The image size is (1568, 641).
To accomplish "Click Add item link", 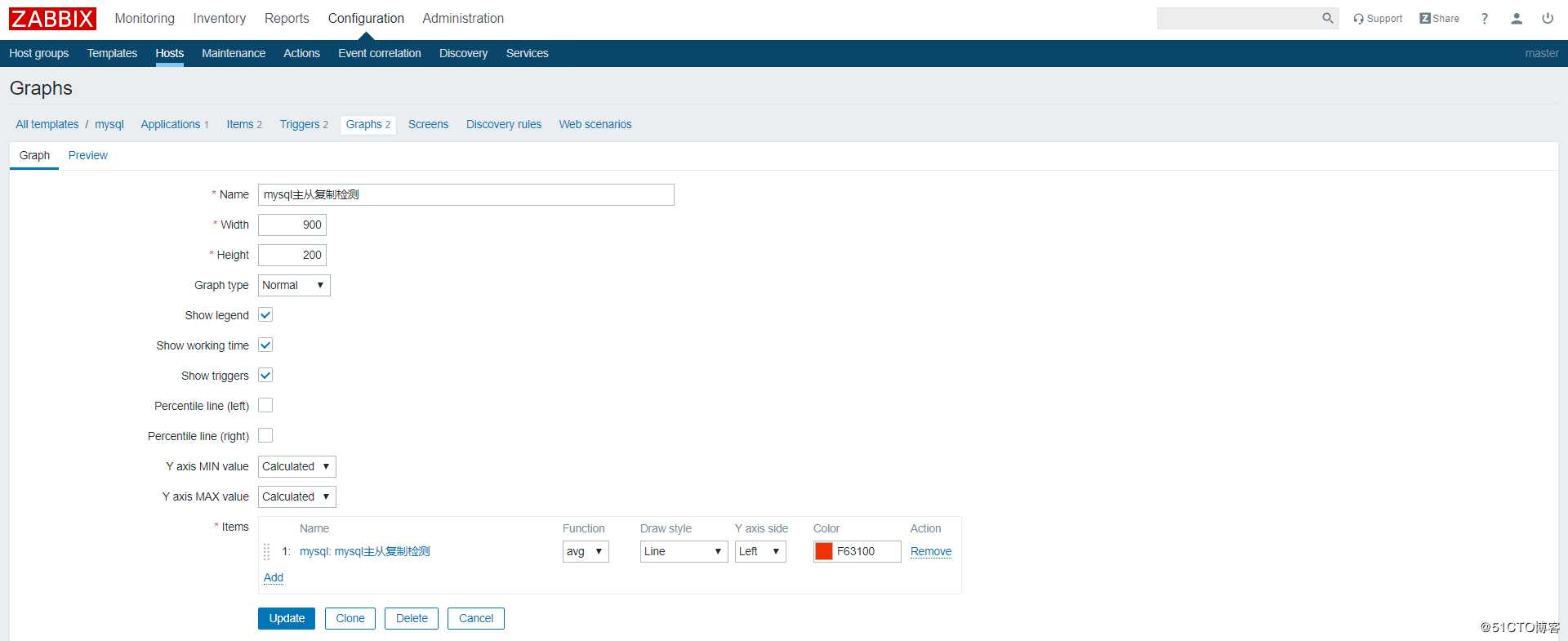I will [x=274, y=577].
